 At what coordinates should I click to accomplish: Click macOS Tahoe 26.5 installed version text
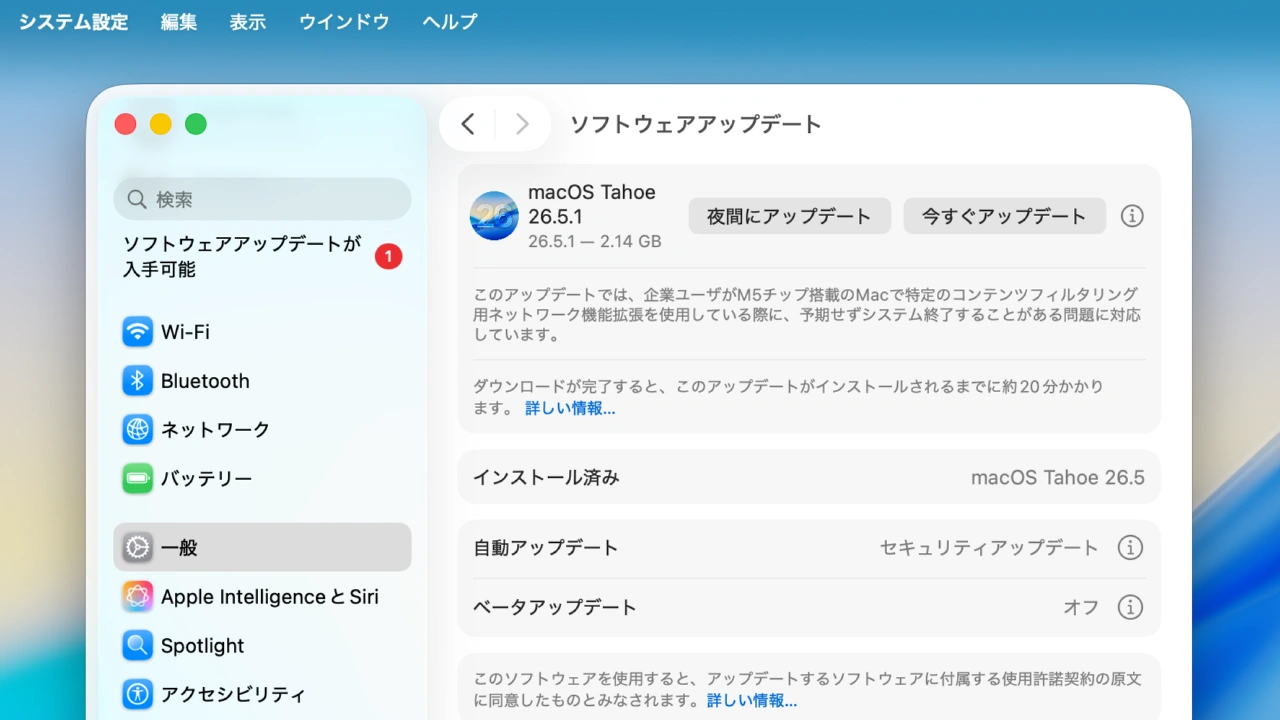pyautogui.click(x=1058, y=478)
